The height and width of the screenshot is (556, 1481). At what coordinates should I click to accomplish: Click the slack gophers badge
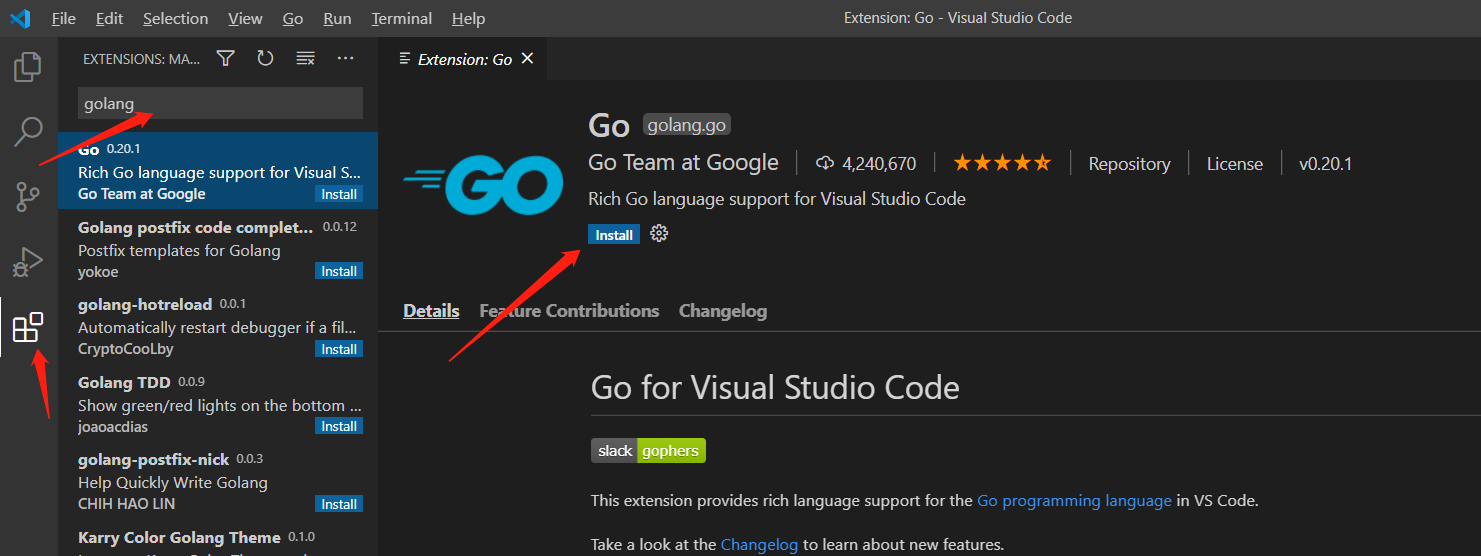click(x=648, y=451)
